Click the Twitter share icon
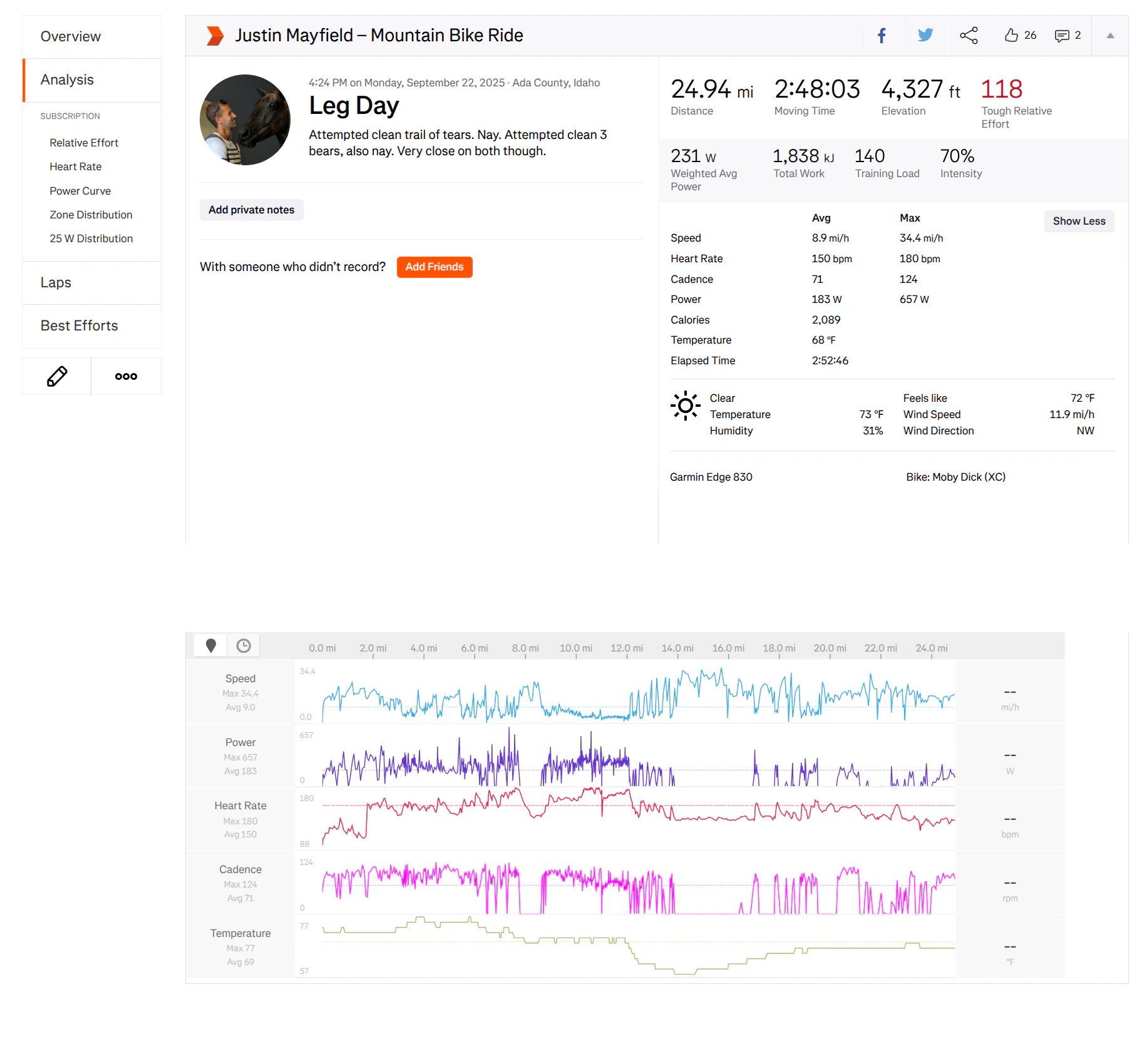1137x1064 pixels. [x=925, y=36]
